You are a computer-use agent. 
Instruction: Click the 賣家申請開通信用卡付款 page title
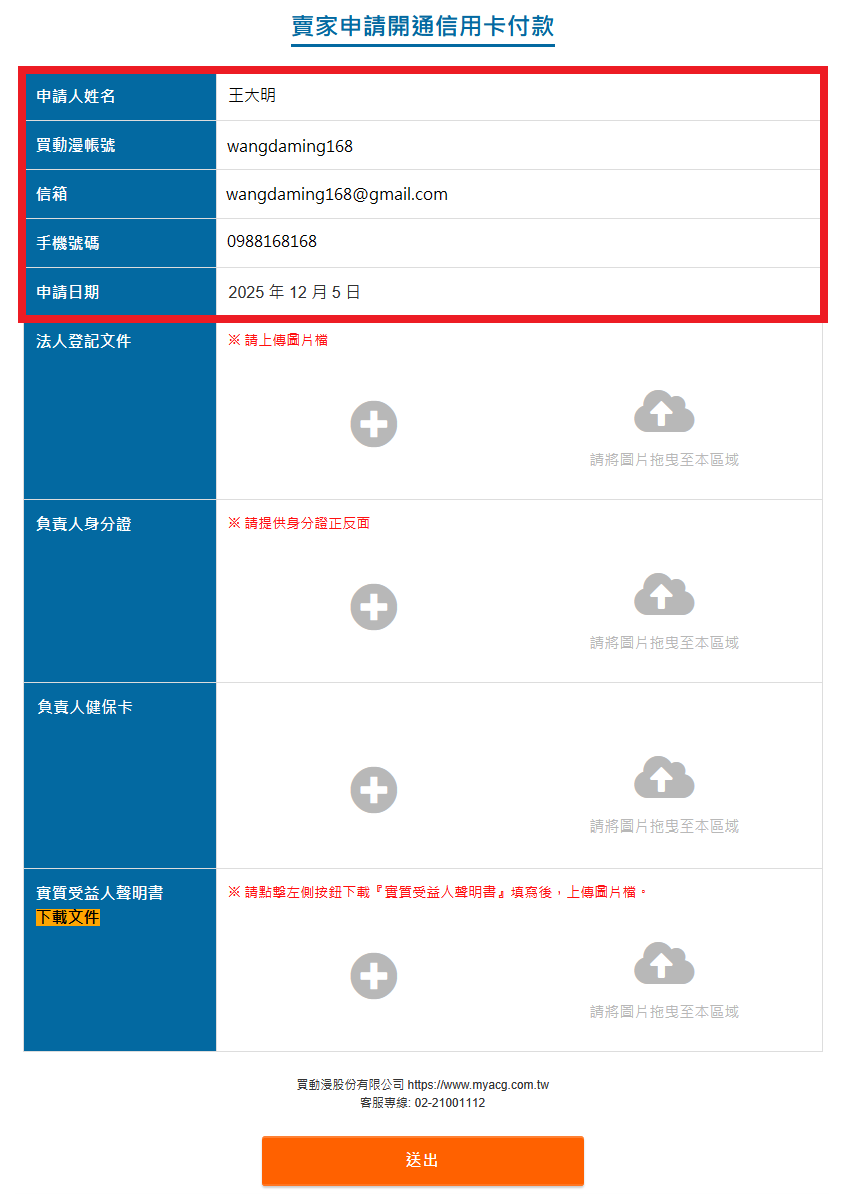(x=422, y=27)
